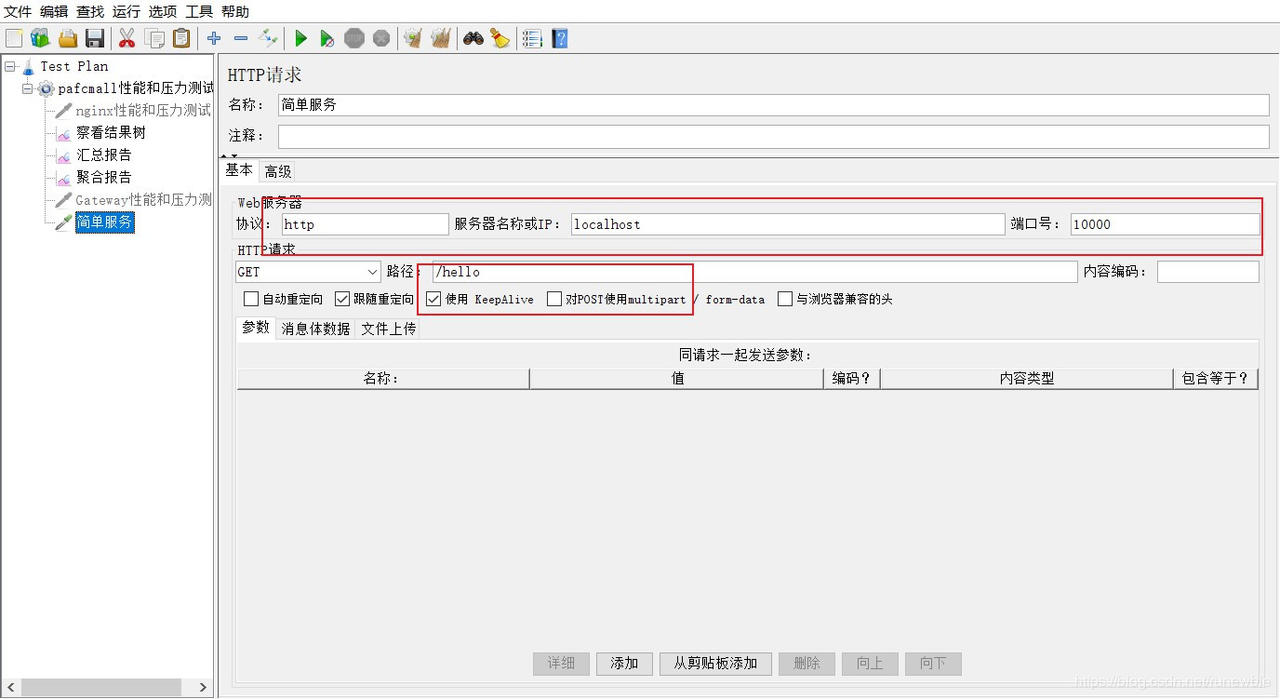
Task: Click the Paste clipboard icon
Action: [181, 38]
